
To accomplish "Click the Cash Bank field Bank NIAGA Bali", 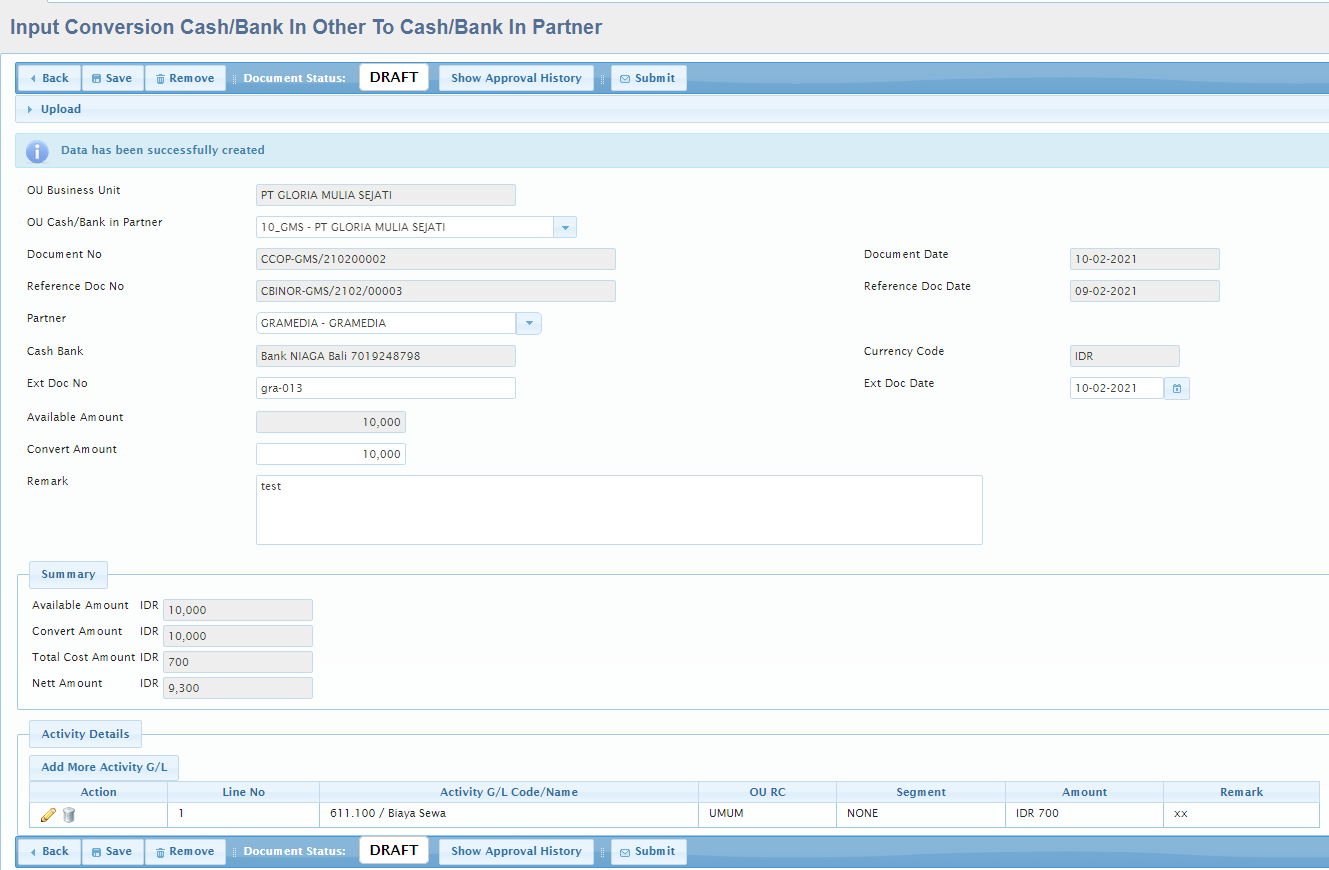I will (386, 356).
